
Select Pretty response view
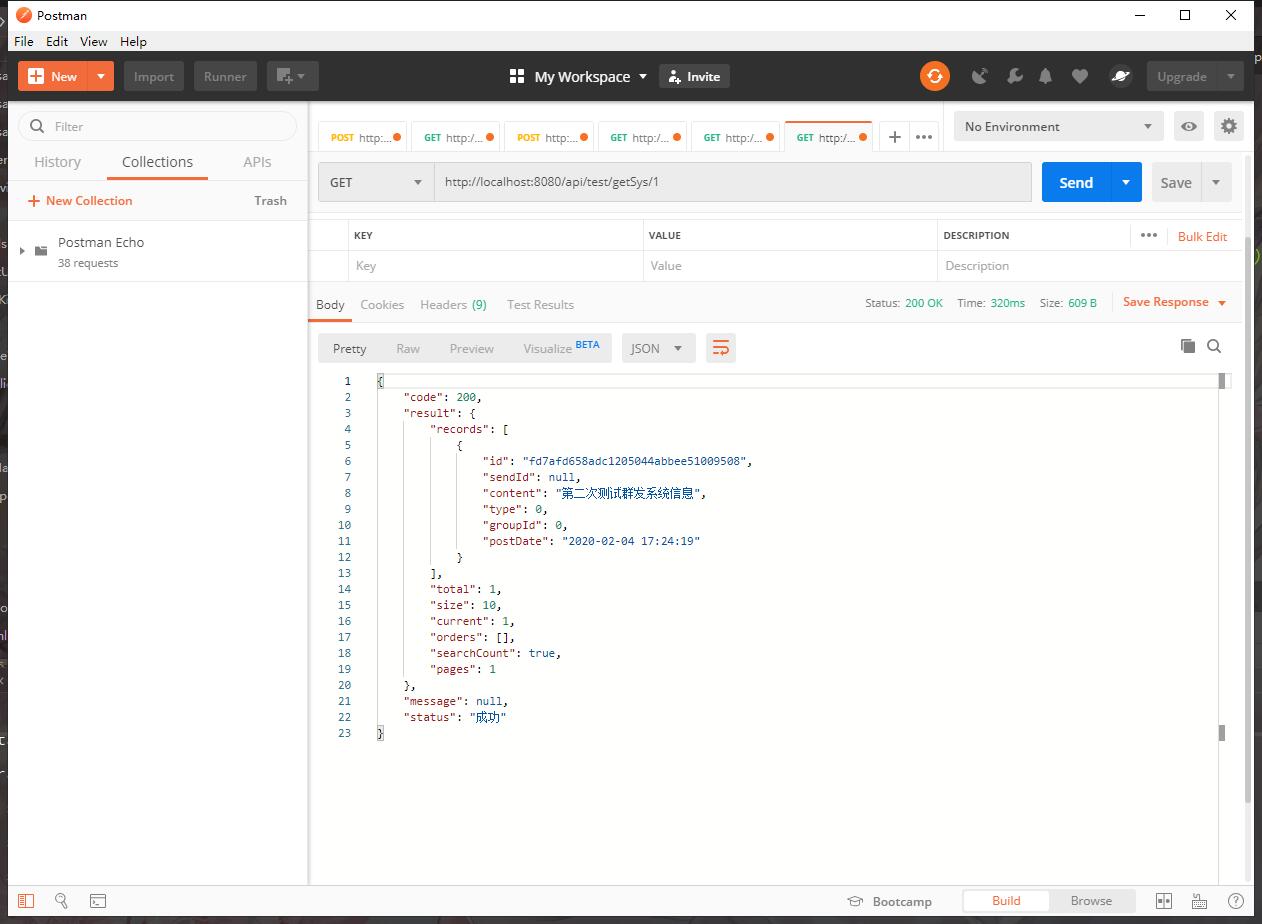point(350,348)
